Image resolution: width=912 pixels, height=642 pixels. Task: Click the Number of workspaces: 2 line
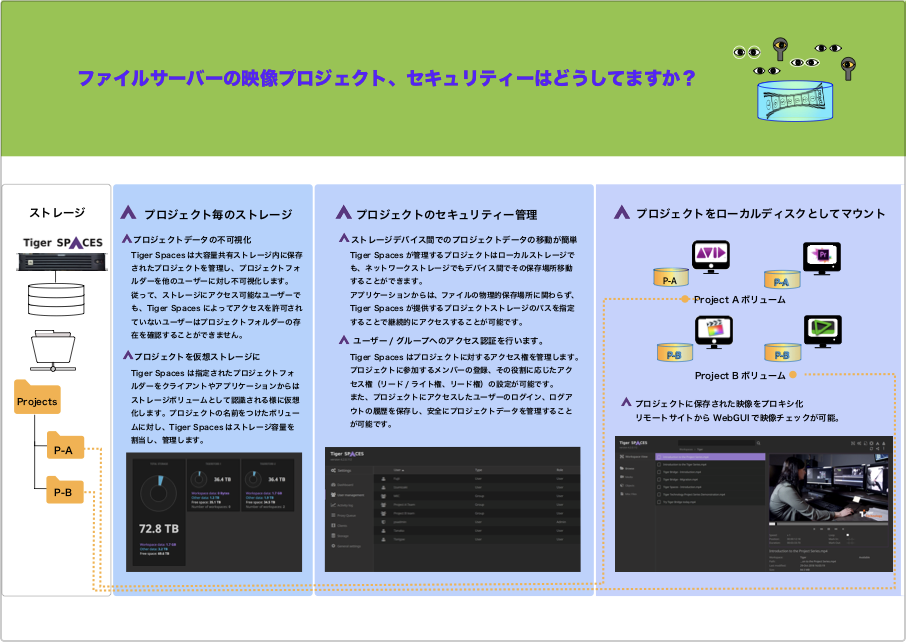pyautogui.click(x=265, y=507)
